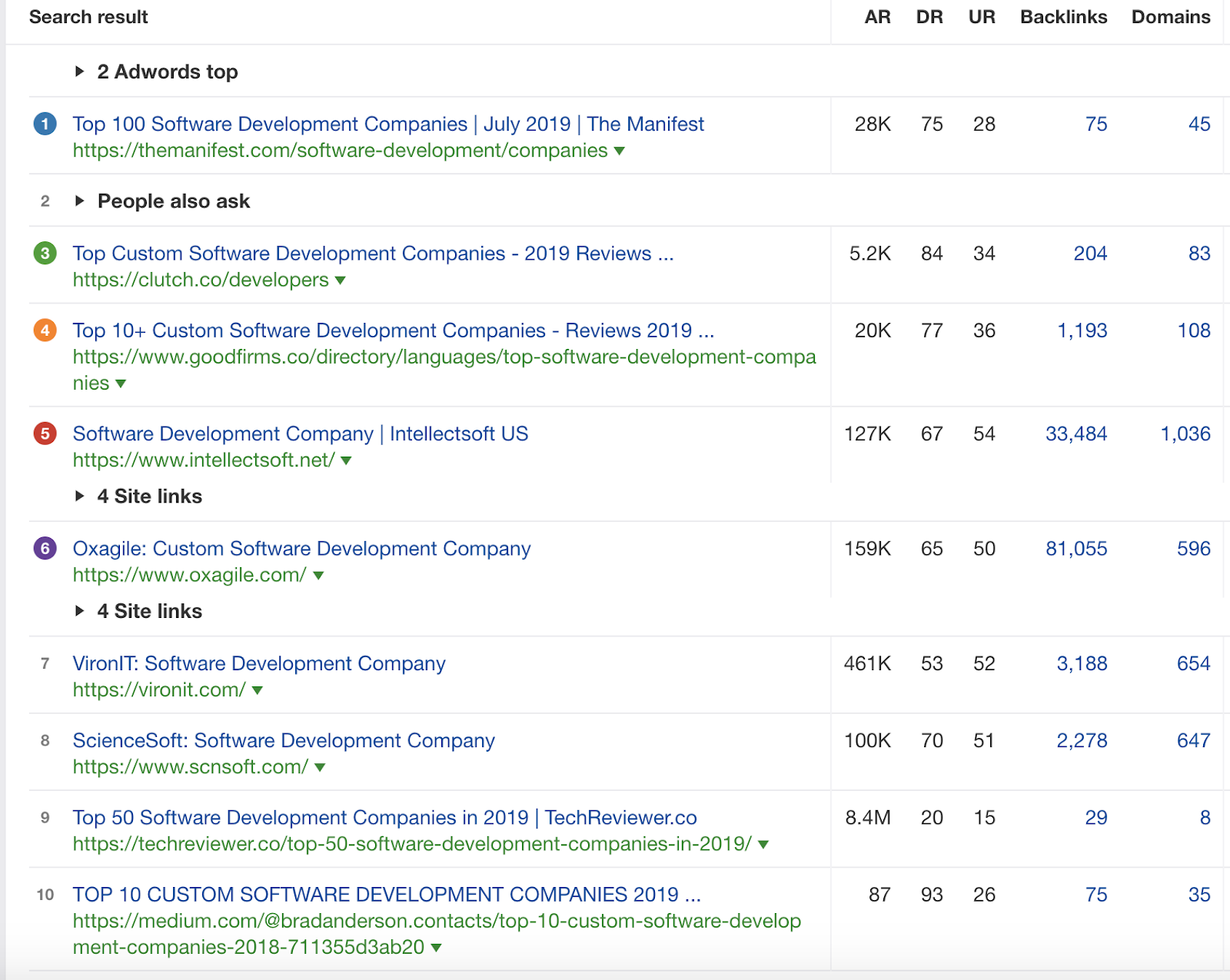
Task: Expand the People also ask section
Action: point(80,201)
